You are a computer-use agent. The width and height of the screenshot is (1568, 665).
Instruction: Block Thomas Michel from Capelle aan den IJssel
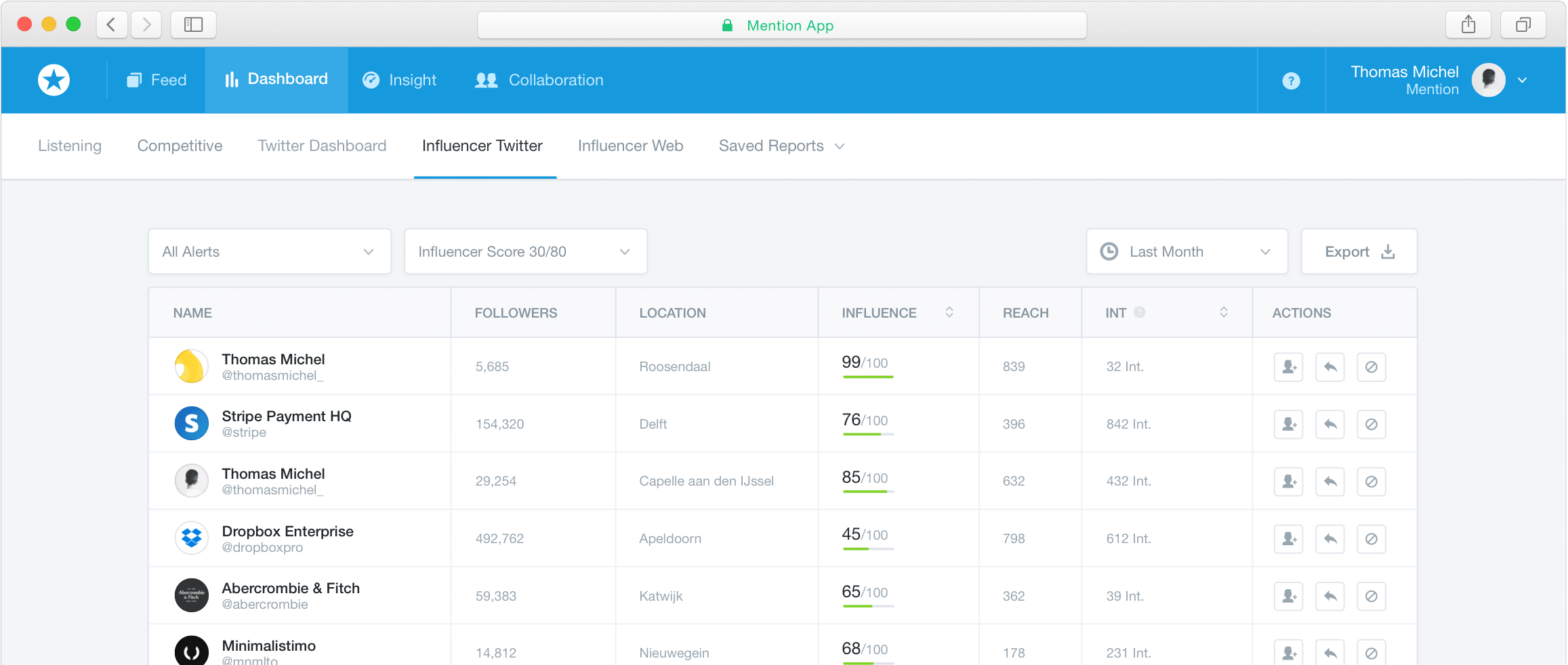(x=1371, y=481)
